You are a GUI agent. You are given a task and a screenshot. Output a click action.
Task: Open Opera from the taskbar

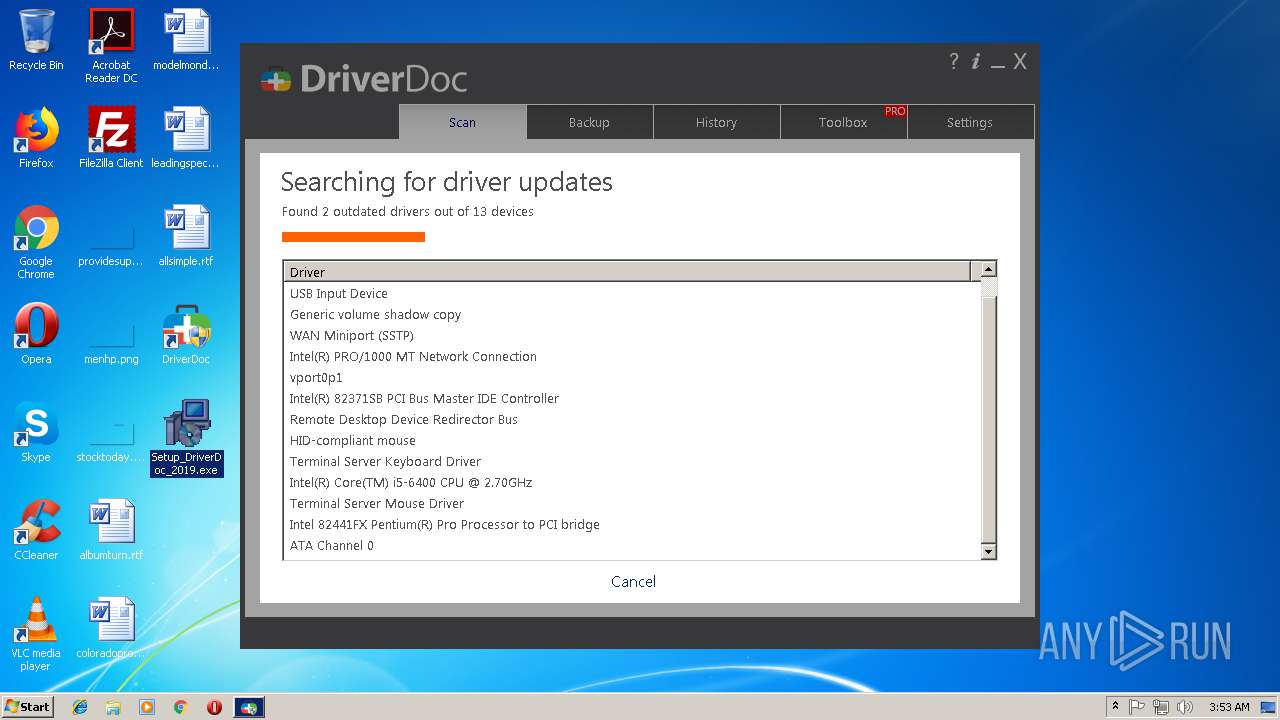[214, 707]
